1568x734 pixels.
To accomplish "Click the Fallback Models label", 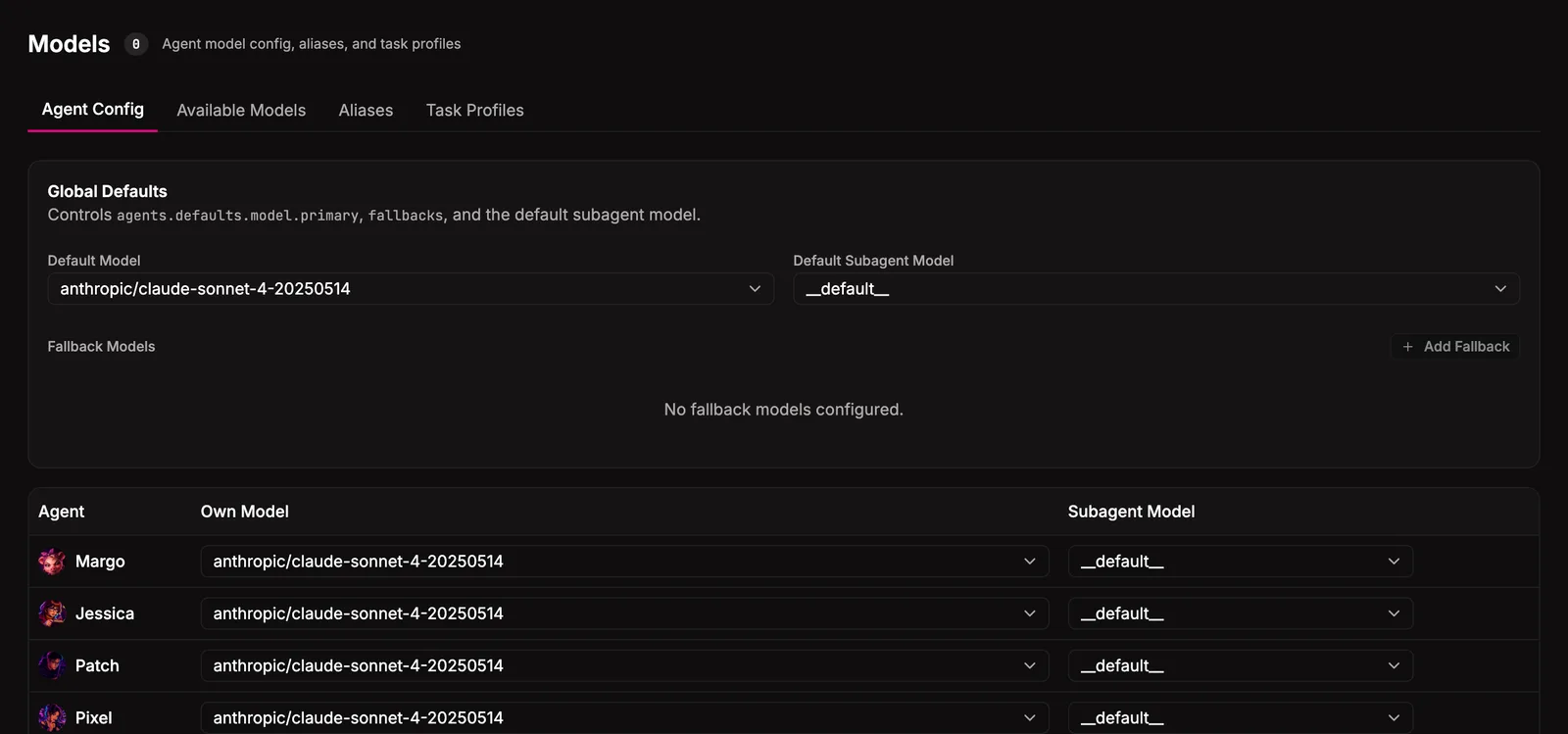I will coord(102,347).
